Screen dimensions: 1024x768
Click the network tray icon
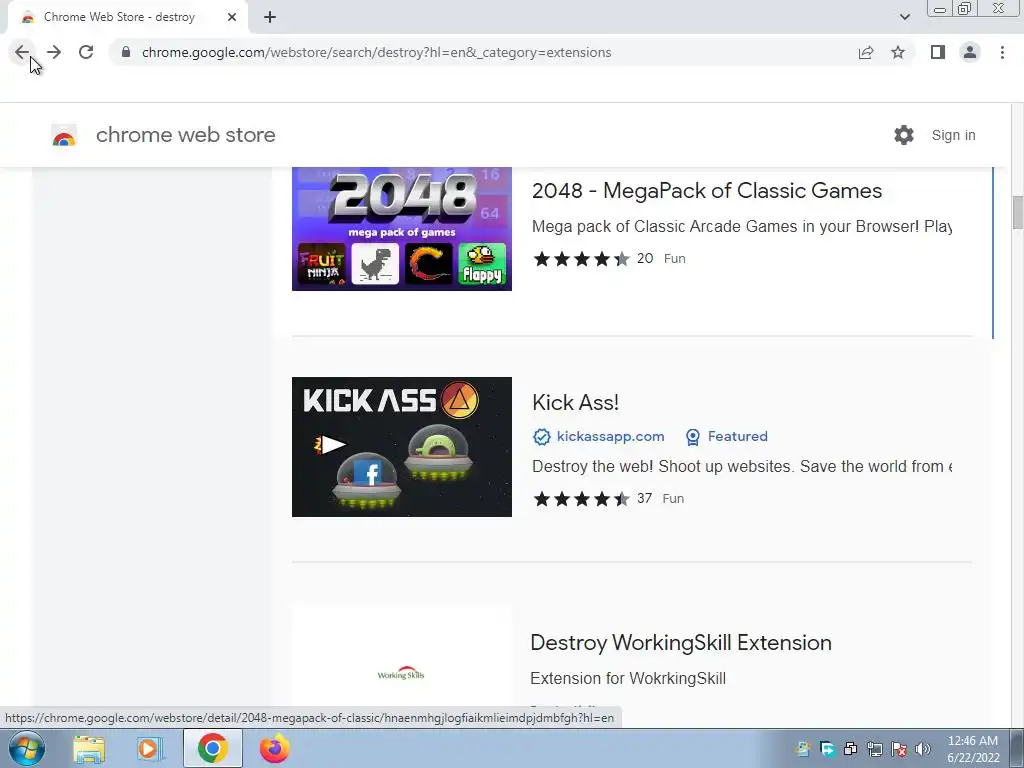point(875,749)
